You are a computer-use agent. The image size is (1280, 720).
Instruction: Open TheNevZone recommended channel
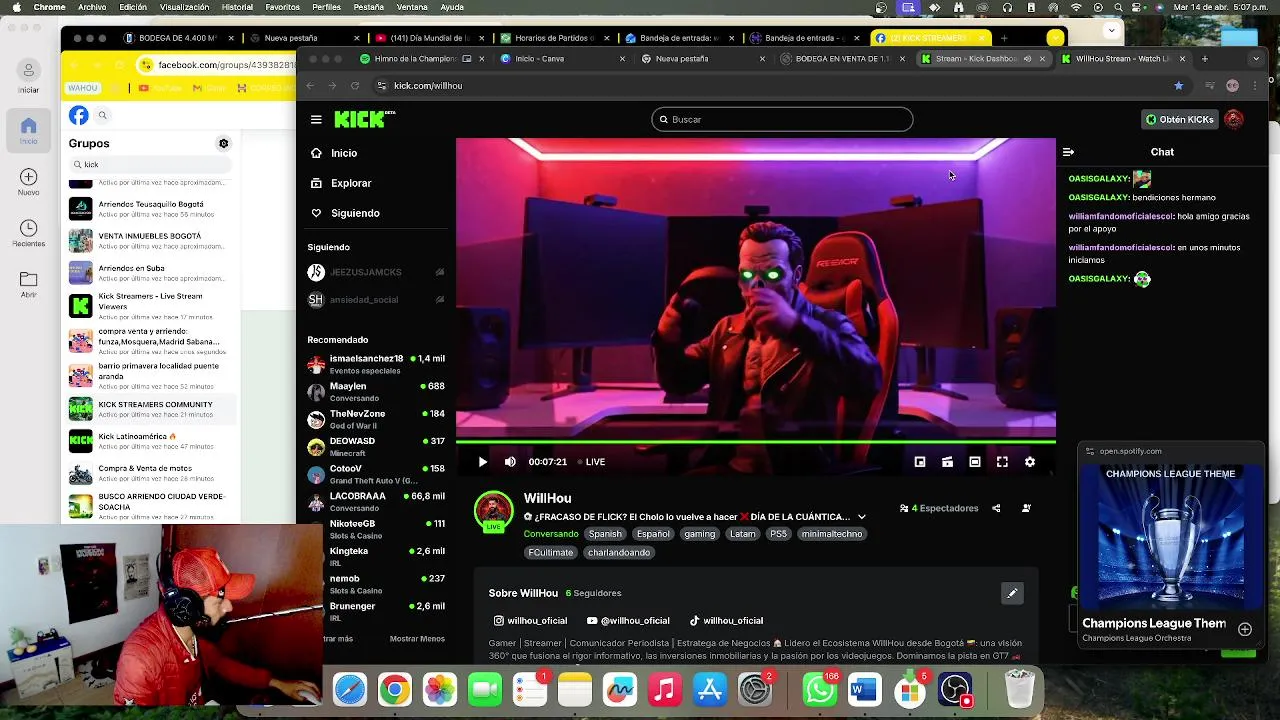[376, 419]
